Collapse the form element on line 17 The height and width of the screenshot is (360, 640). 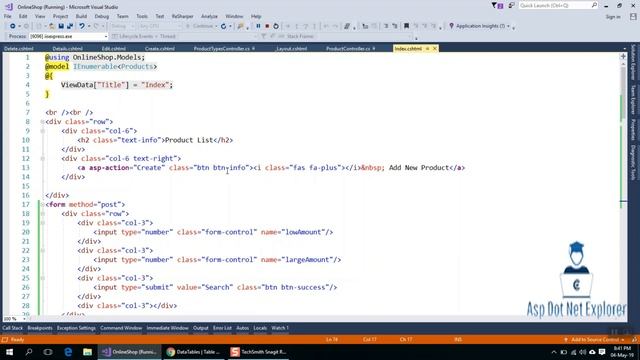pyautogui.click(x=42, y=204)
